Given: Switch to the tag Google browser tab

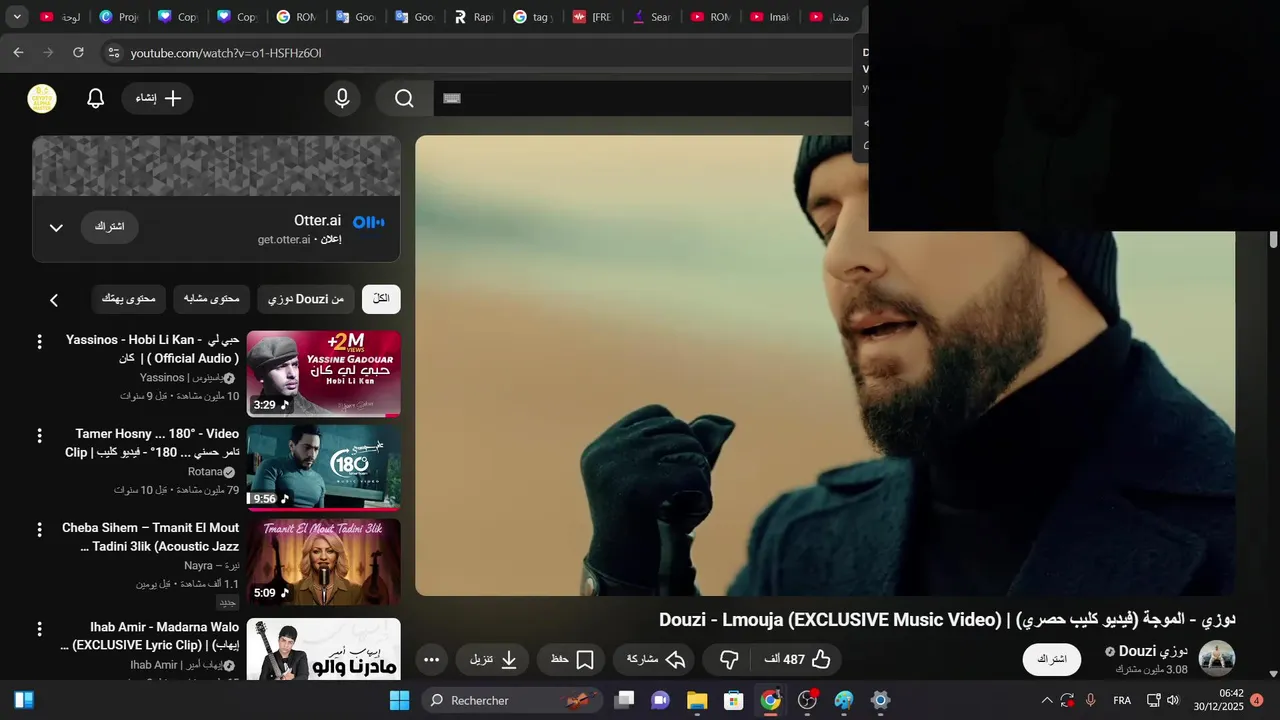Looking at the screenshot, I should tap(533, 17).
